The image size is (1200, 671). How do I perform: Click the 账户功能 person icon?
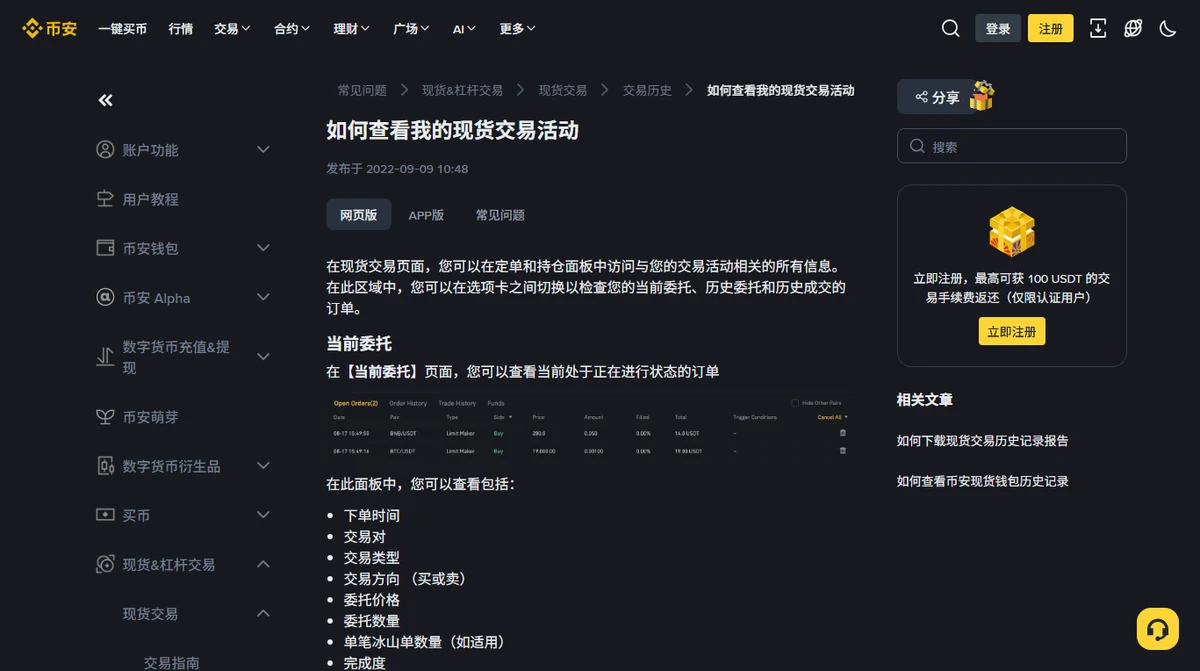point(105,150)
